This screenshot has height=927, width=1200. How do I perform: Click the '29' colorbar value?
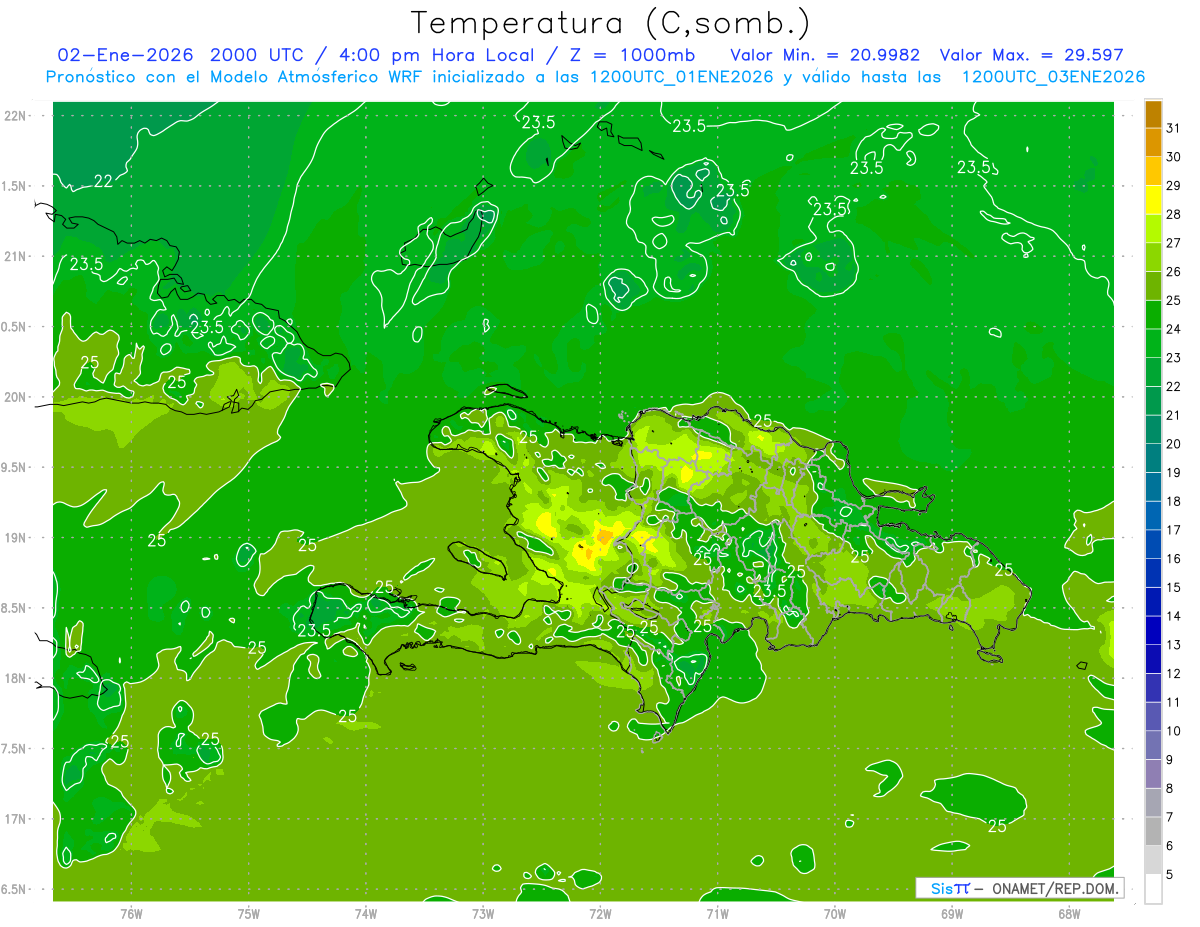click(x=1174, y=185)
